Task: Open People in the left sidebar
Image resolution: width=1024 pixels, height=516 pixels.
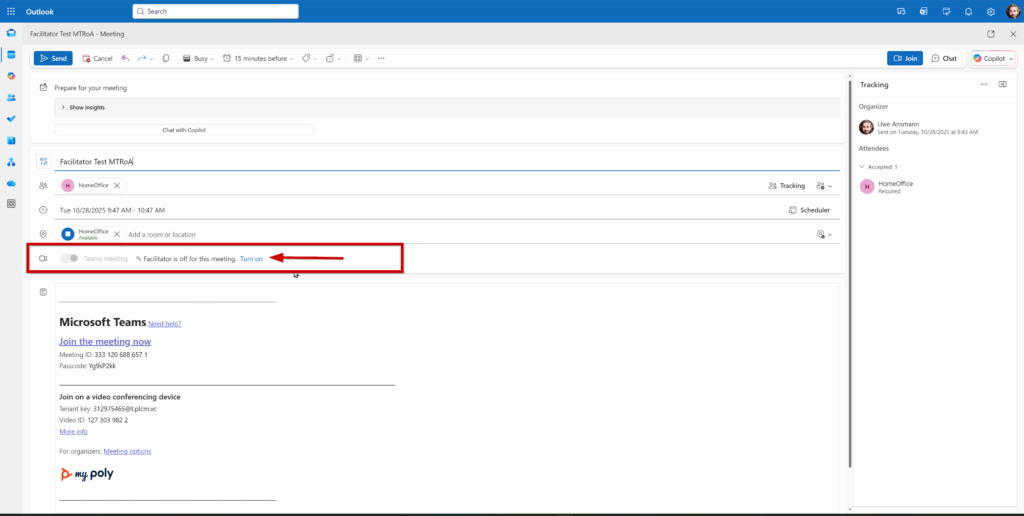Action: click(11, 97)
